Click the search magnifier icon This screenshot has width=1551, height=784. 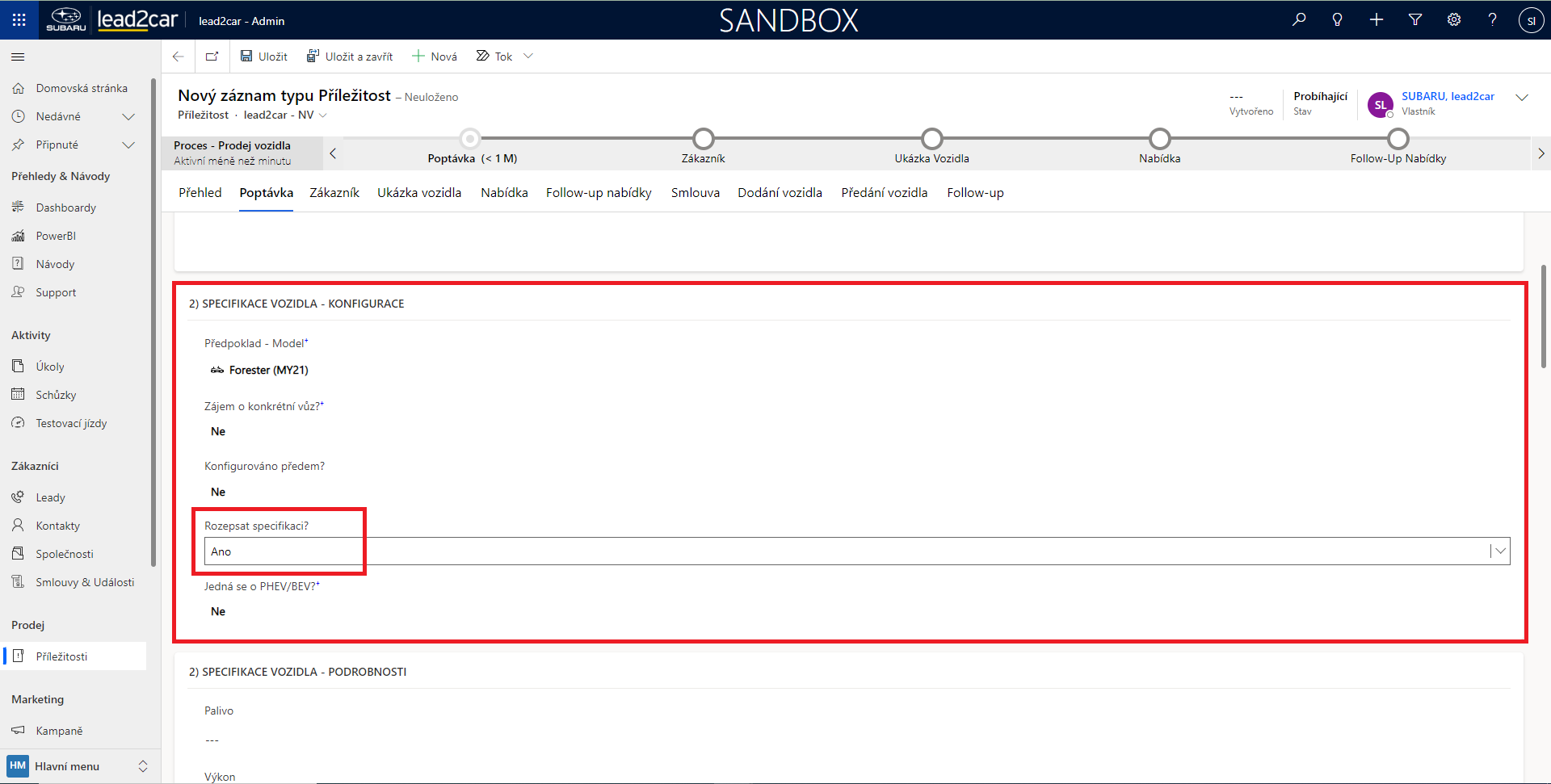pos(1299,19)
